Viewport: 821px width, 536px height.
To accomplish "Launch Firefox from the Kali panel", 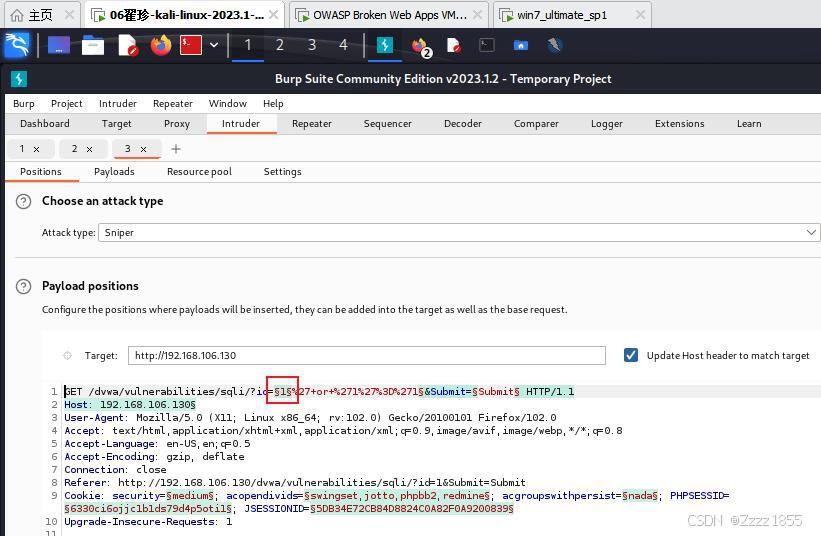I will 161,46.
